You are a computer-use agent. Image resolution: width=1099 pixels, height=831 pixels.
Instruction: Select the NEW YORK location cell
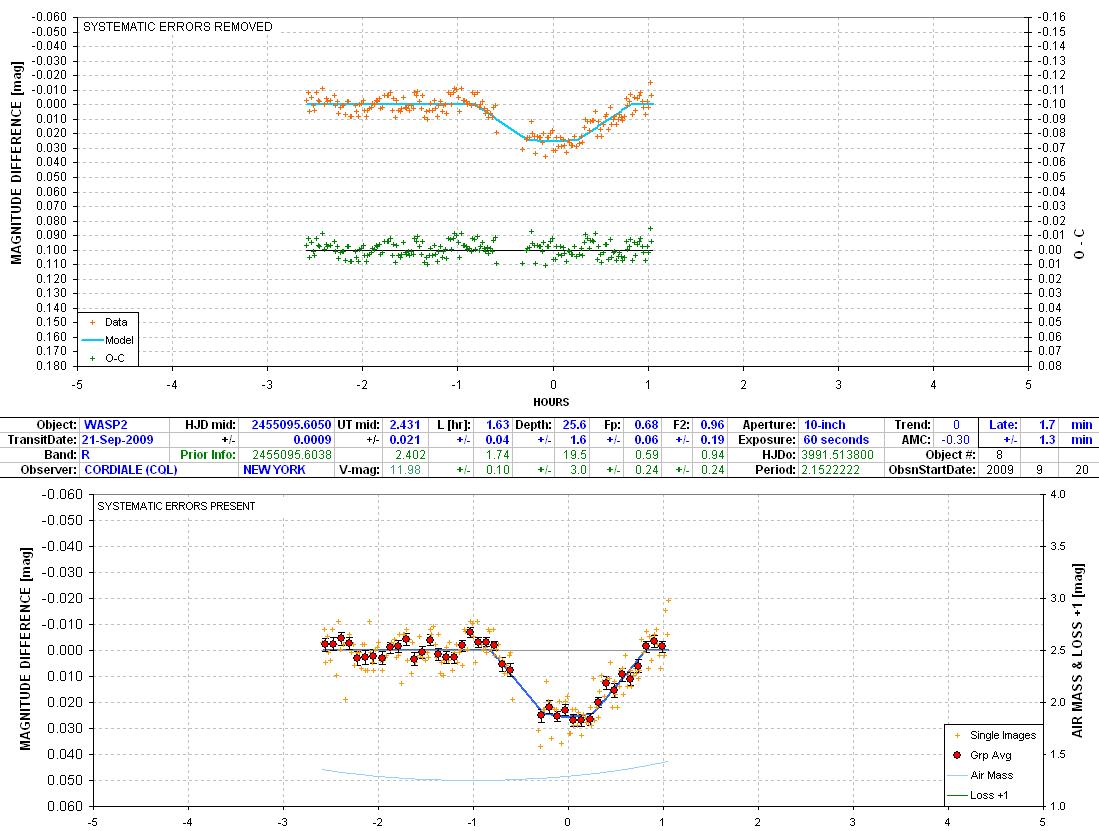click(274, 470)
